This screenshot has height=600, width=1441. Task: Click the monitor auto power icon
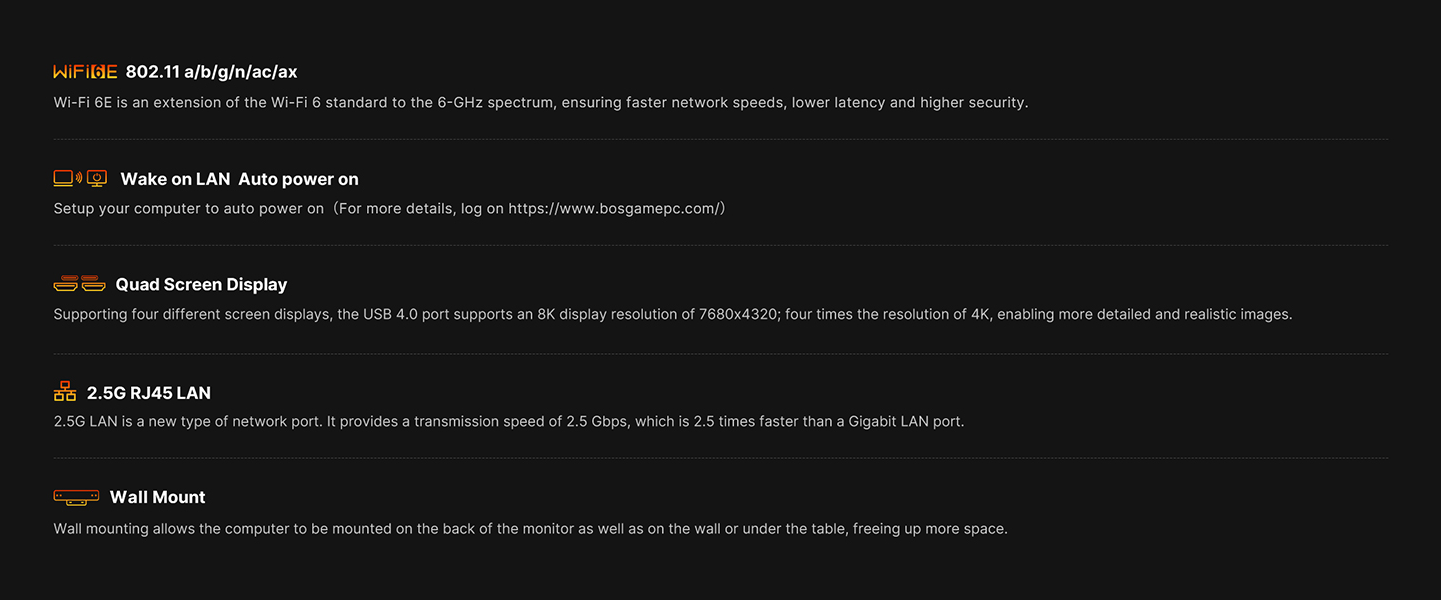point(97,179)
